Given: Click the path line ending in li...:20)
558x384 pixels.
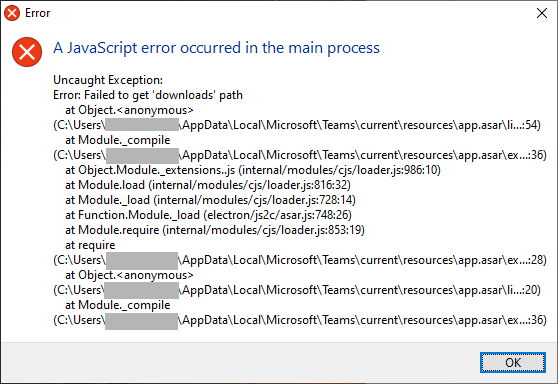Looking at the screenshot, I should [297, 290].
